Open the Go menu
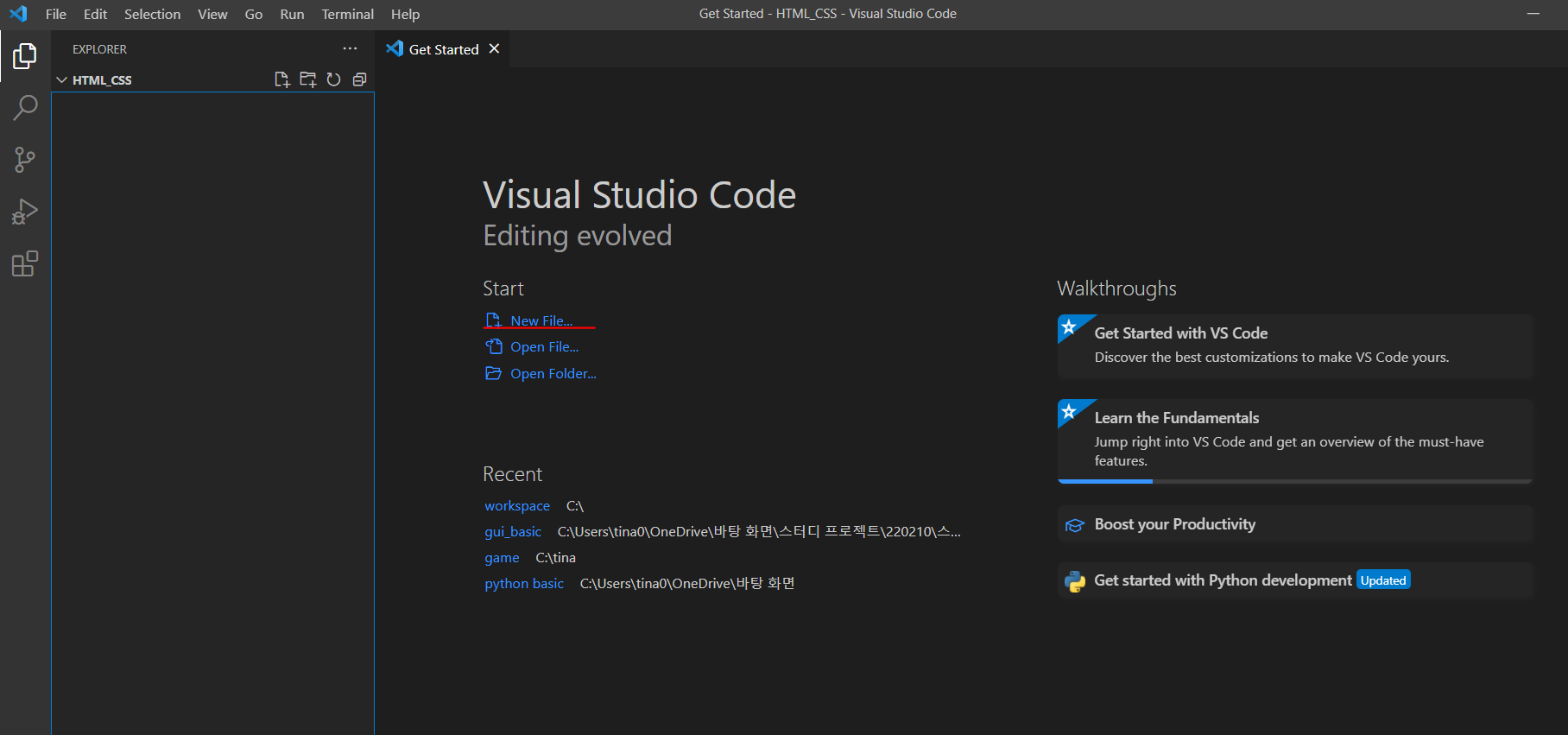 (254, 14)
